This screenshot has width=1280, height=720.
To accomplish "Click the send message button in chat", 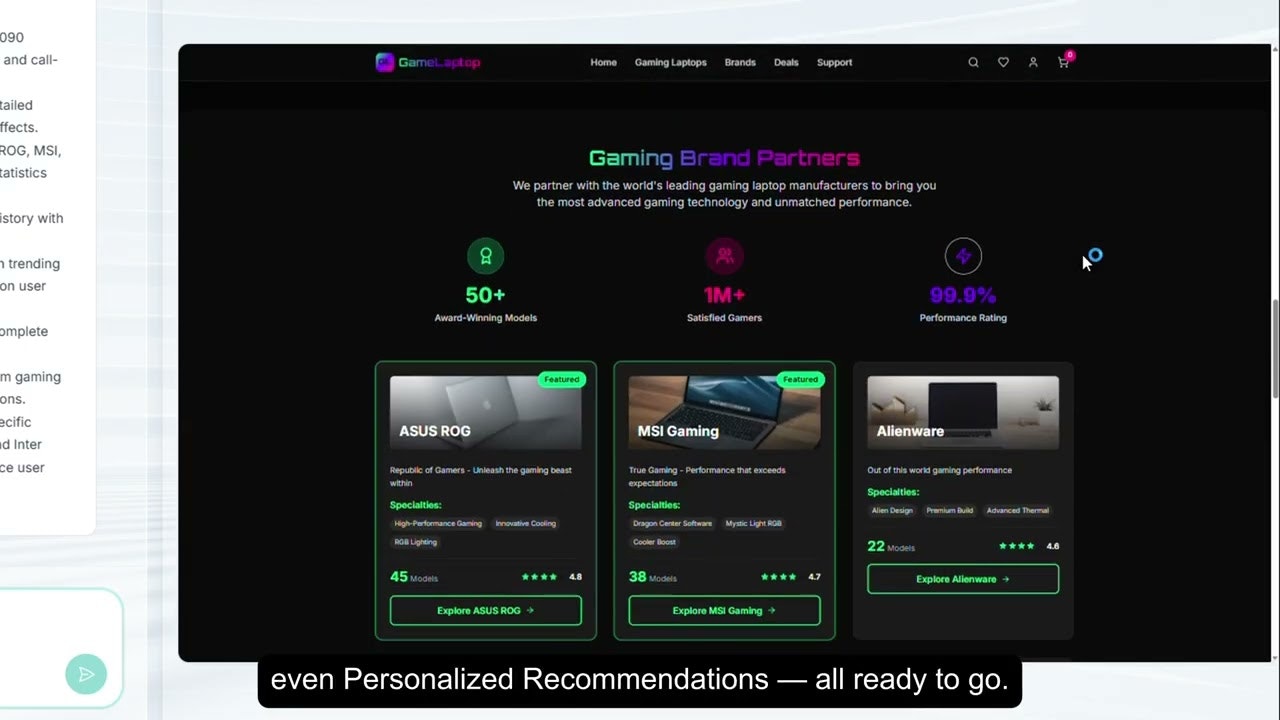I will (x=86, y=674).
